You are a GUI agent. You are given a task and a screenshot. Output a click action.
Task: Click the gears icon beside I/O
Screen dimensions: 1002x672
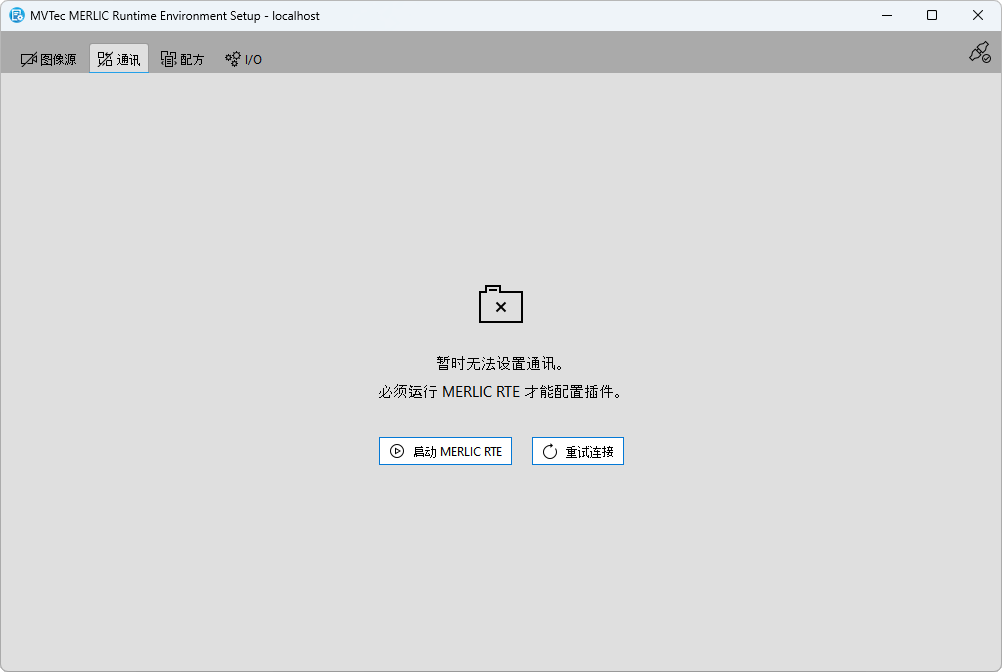pyautogui.click(x=233, y=60)
